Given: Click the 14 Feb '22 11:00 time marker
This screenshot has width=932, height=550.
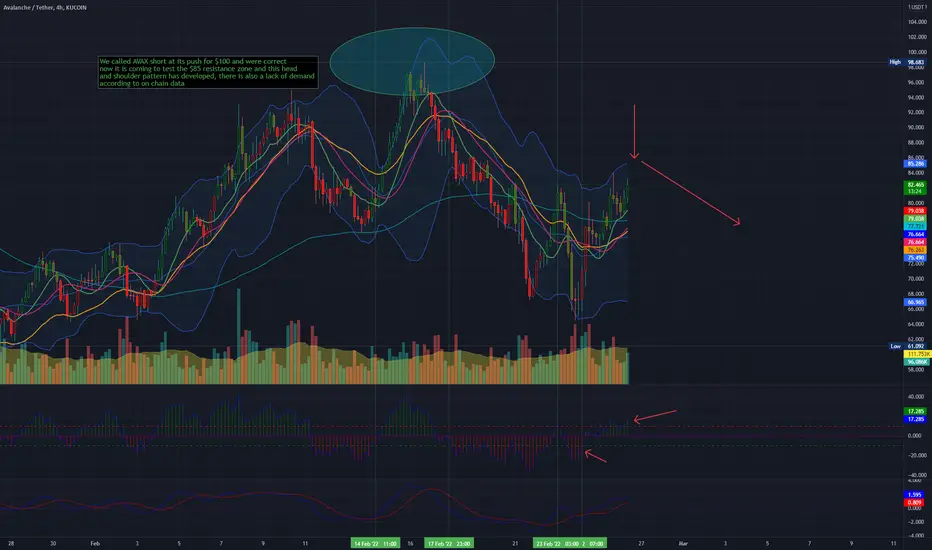Looking at the screenshot, I should [374, 543].
